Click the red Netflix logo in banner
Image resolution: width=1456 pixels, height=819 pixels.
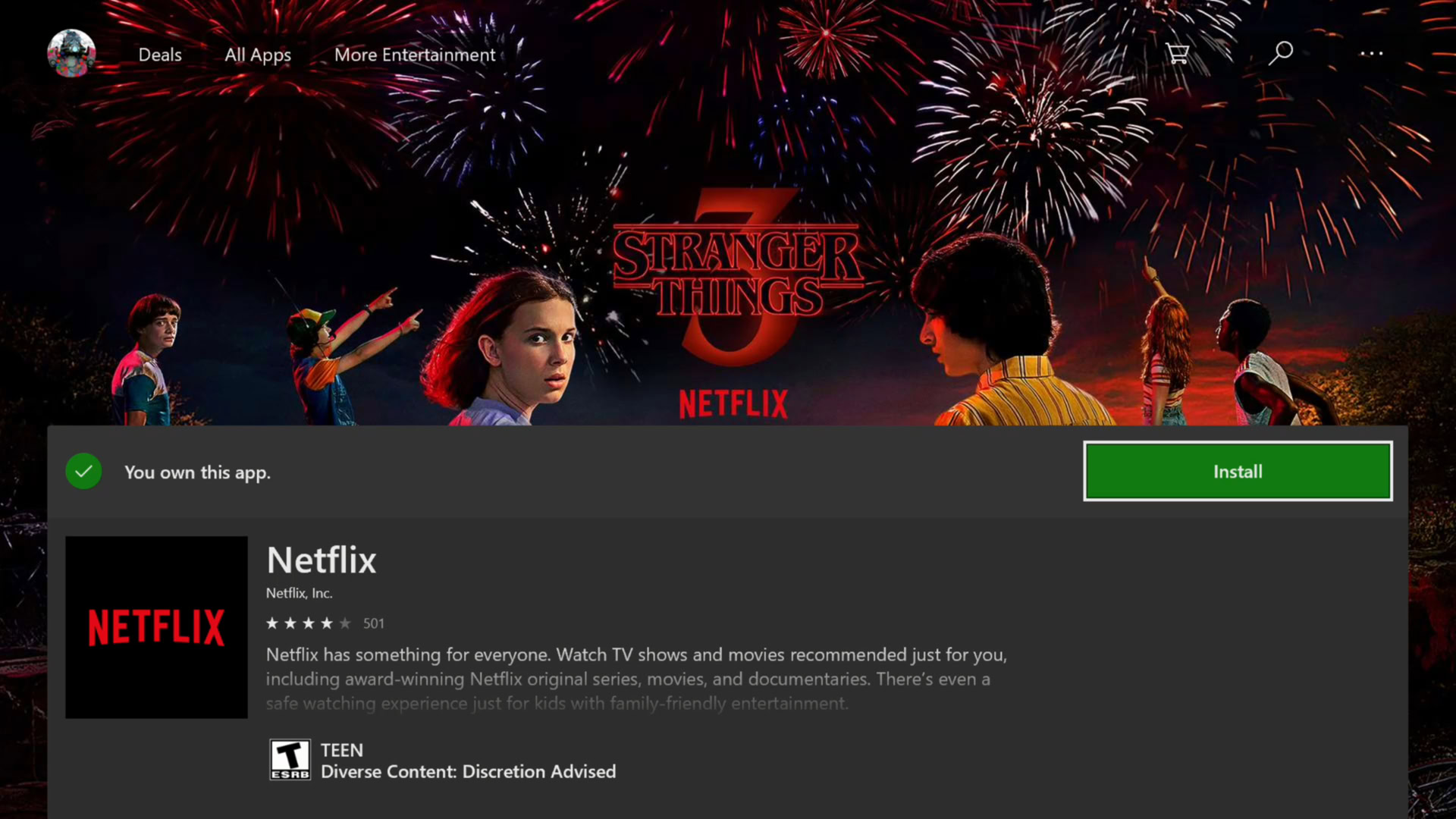click(733, 404)
